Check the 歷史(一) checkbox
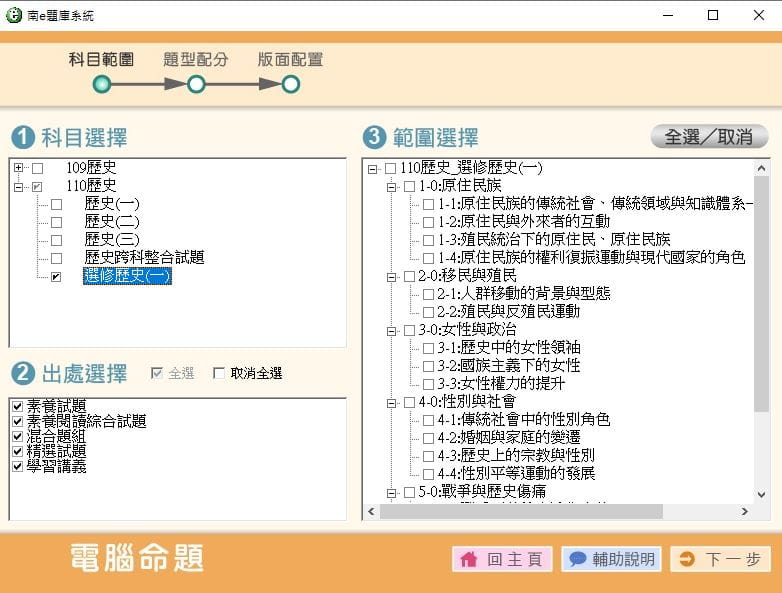 point(56,204)
